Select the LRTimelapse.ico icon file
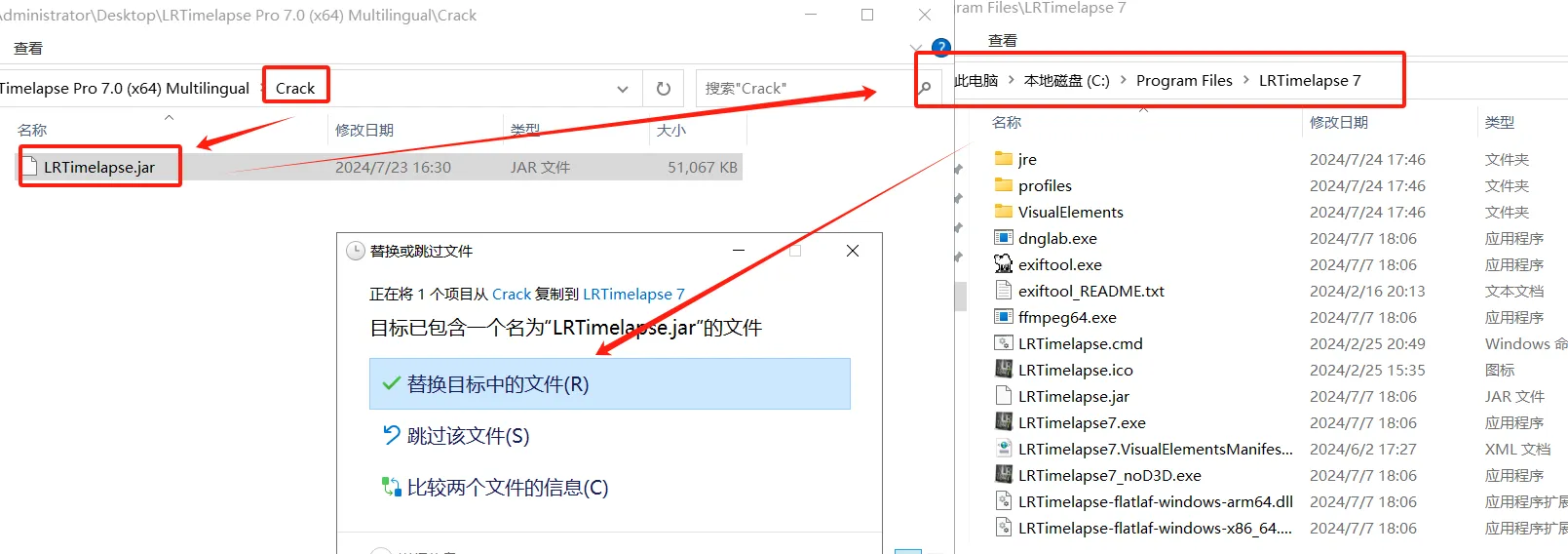The image size is (1568, 554). click(1004, 370)
